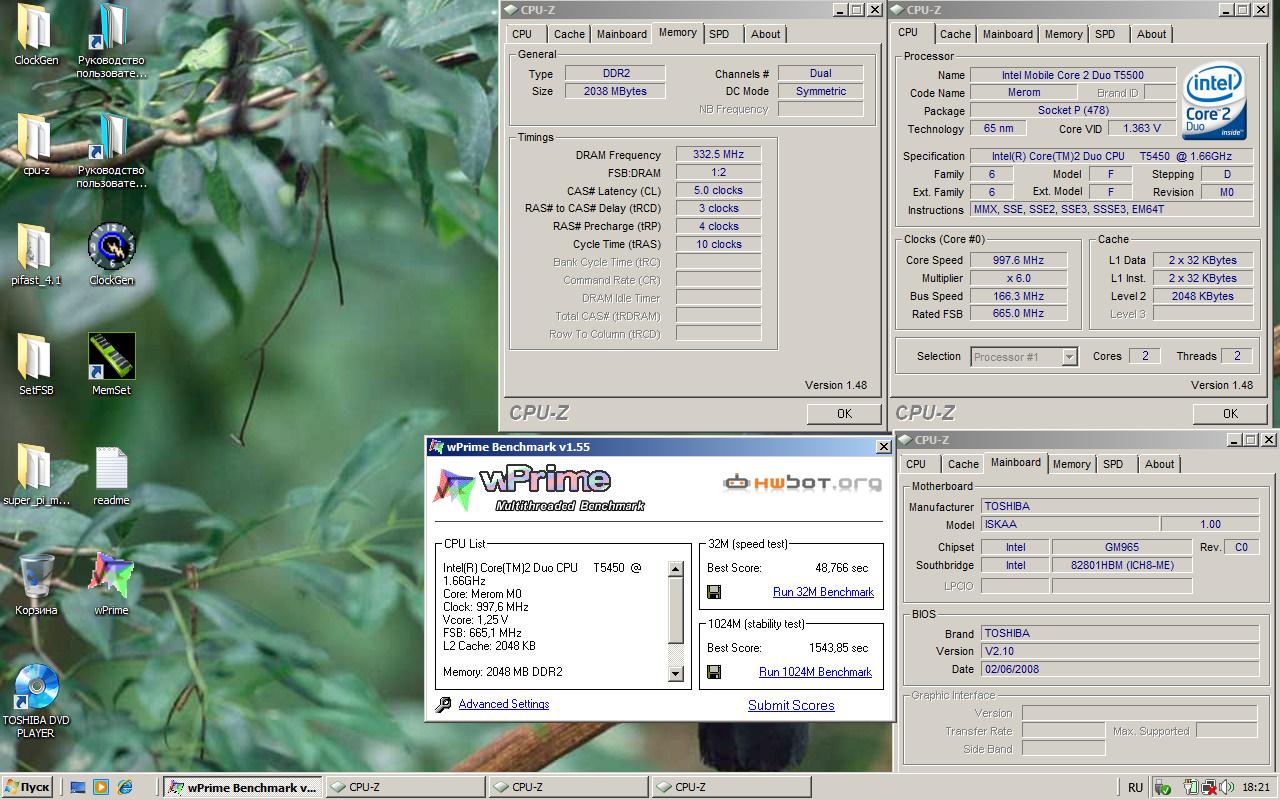Select the SetFSB folder icon
This screenshot has width=1280, height=800.
(x=36, y=357)
